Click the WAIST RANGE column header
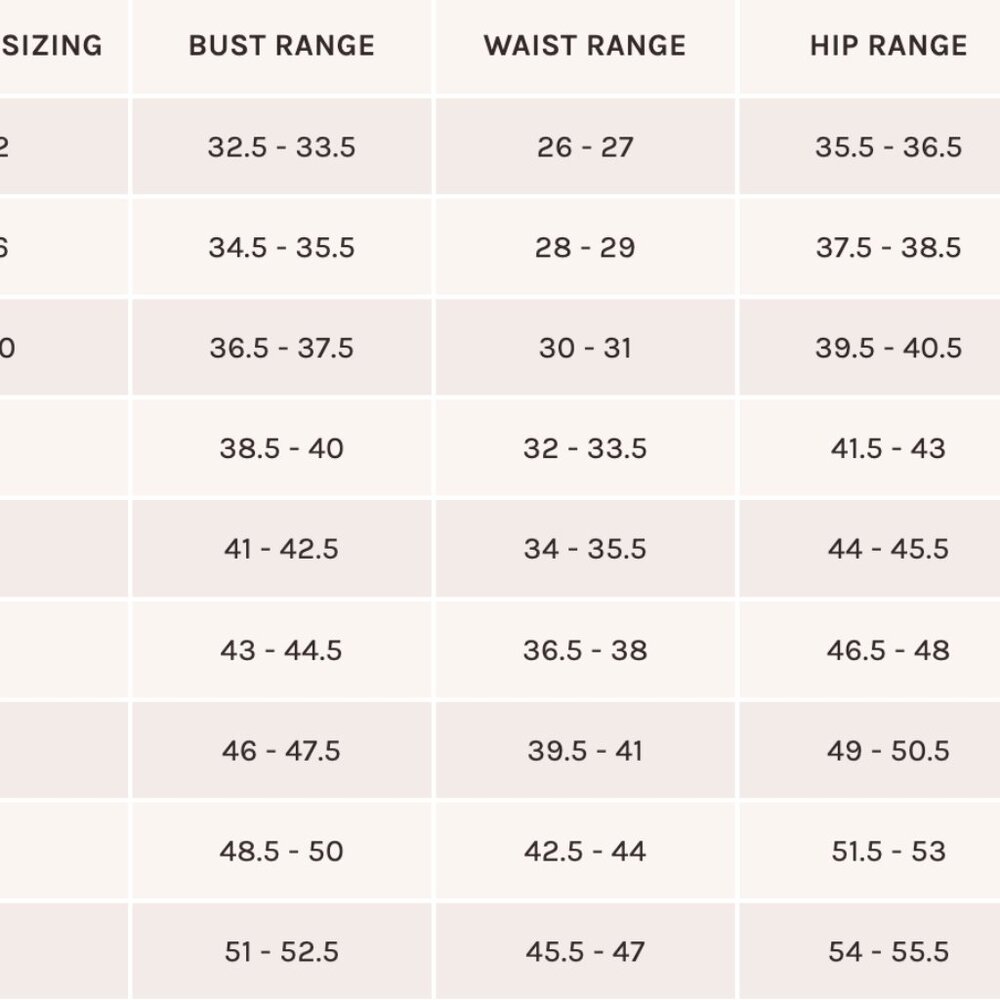Viewport: 1000px width, 1000px height. pos(585,46)
